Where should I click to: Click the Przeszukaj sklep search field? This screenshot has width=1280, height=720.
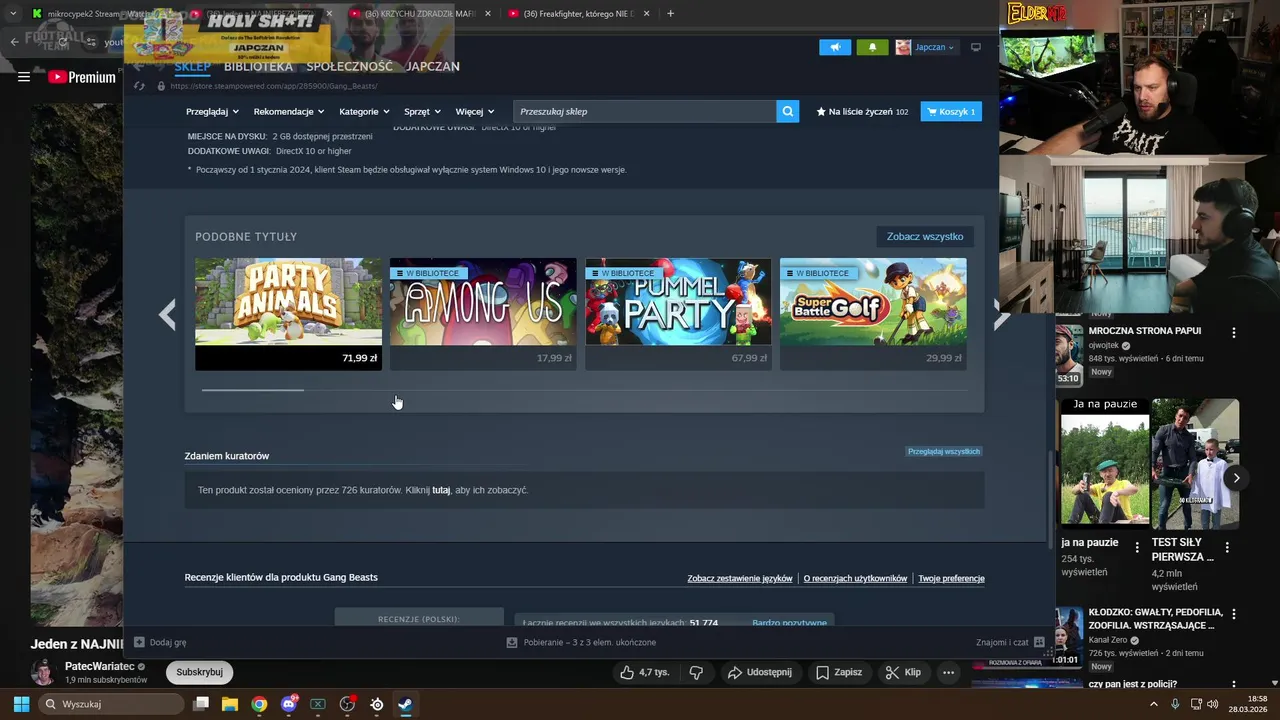click(x=644, y=112)
